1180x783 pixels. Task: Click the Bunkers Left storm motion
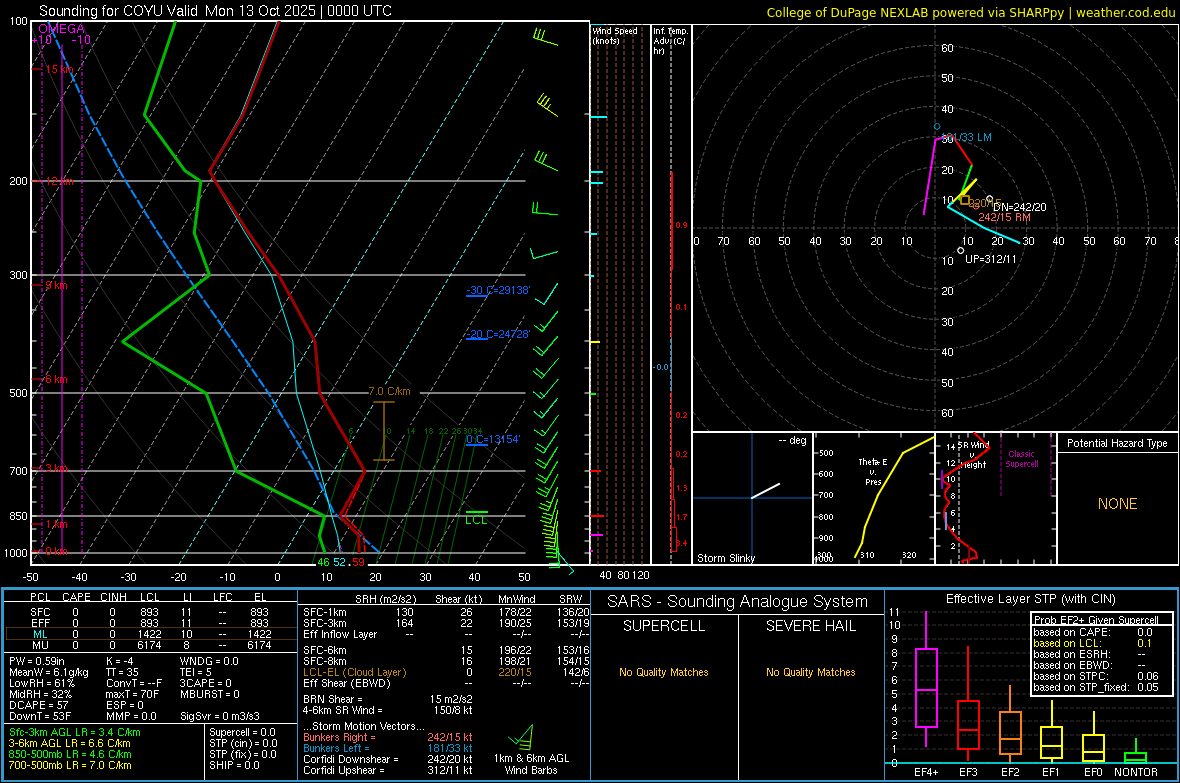point(388,748)
